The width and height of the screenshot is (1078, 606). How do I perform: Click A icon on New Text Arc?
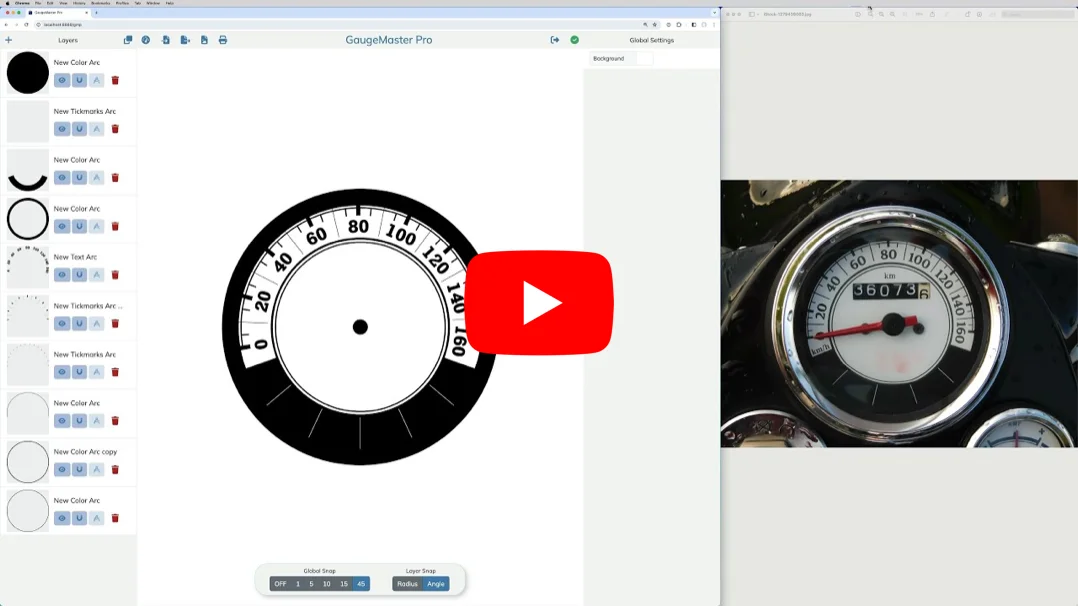[x=97, y=275]
